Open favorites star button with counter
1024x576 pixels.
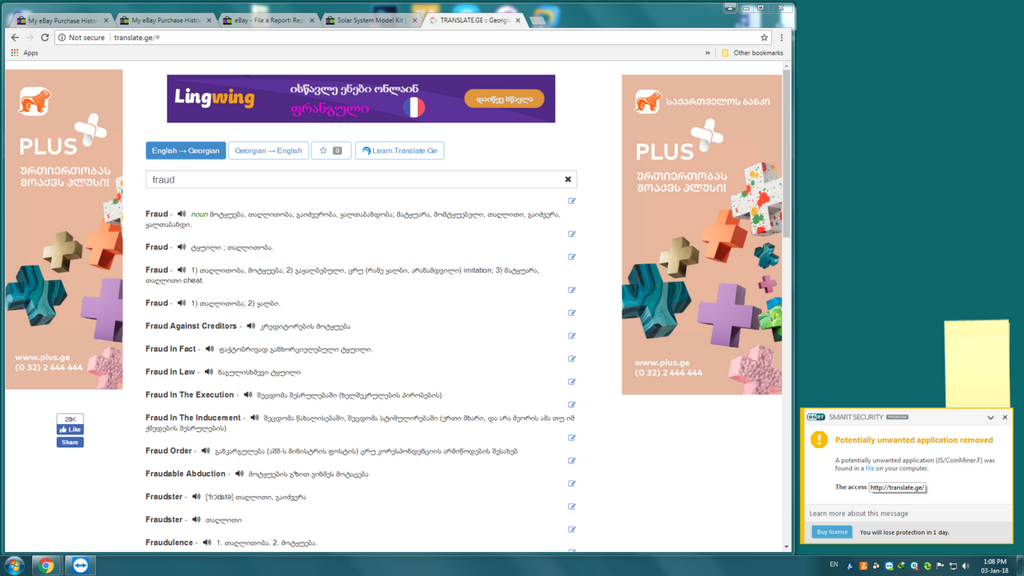(x=330, y=150)
